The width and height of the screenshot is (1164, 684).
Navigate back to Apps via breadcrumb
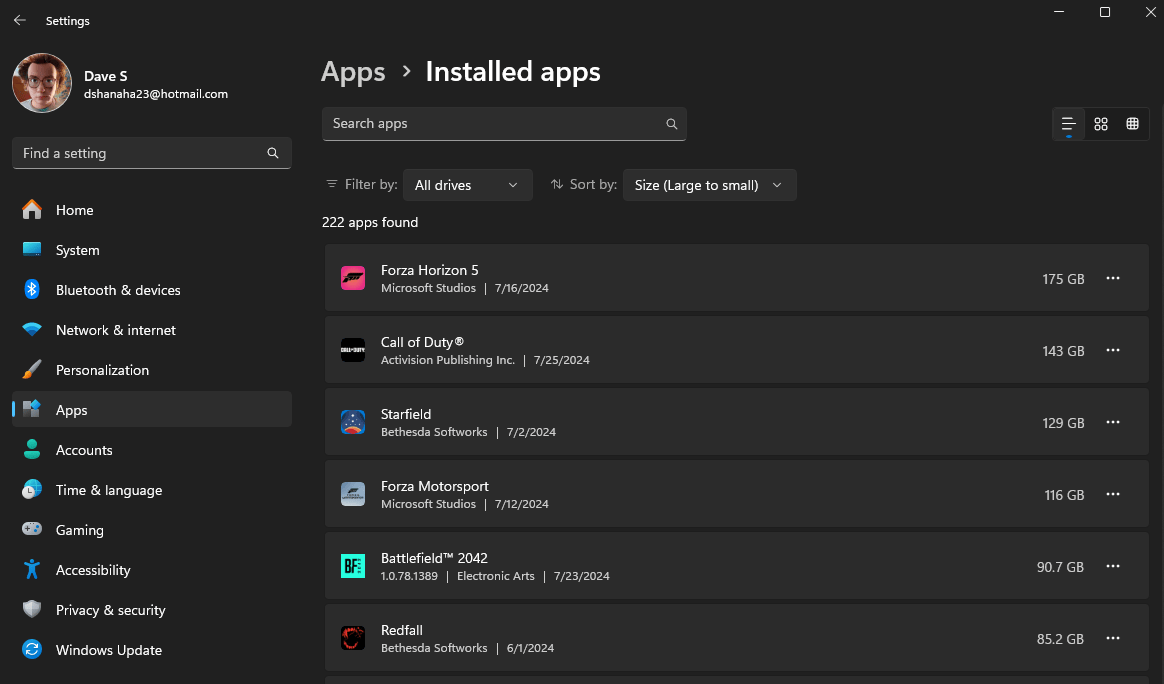point(353,71)
